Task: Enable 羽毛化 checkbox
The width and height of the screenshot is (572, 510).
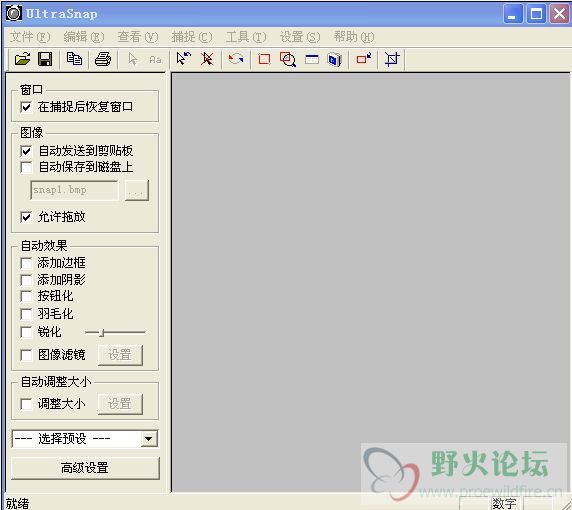Action: click(x=26, y=314)
